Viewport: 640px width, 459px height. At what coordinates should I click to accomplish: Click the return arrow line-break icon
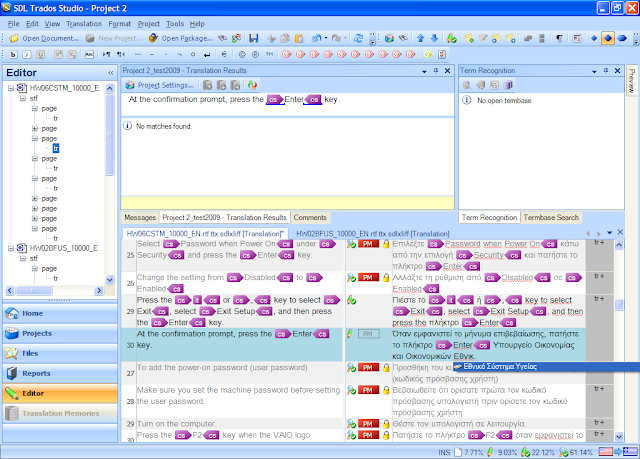(x=207, y=54)
